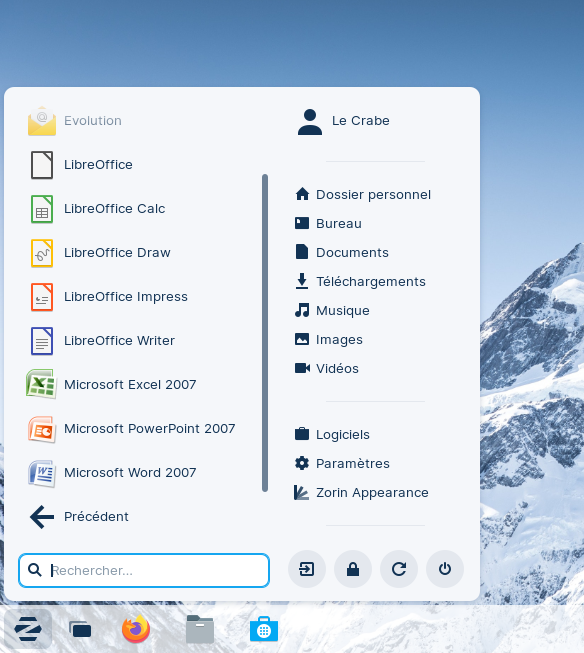Screen dimensions: 584x653
Task: Launch LibreOffice start center icon
Action: coord(42,165)
